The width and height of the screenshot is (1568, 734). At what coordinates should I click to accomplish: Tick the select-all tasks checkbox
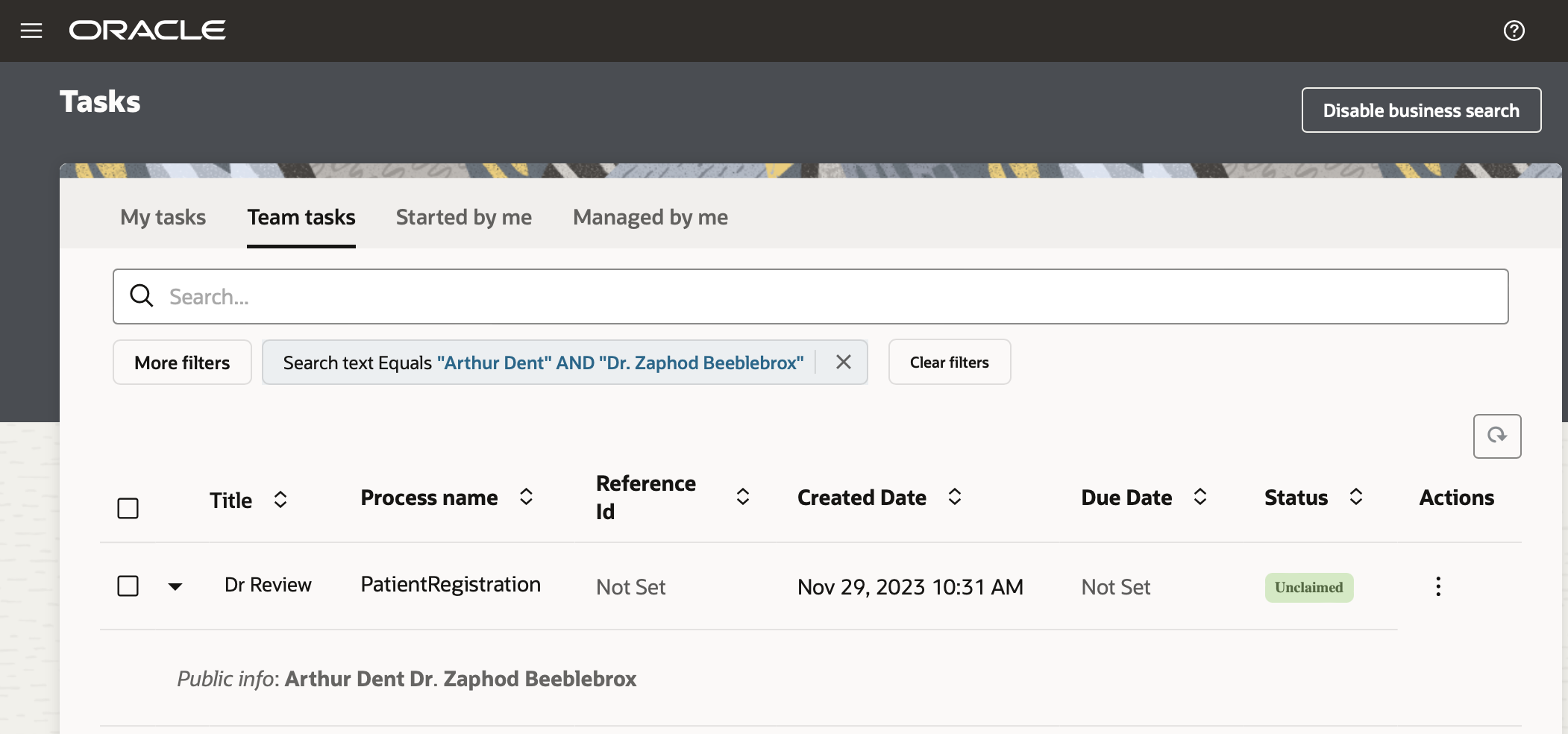tap(128, 508)
